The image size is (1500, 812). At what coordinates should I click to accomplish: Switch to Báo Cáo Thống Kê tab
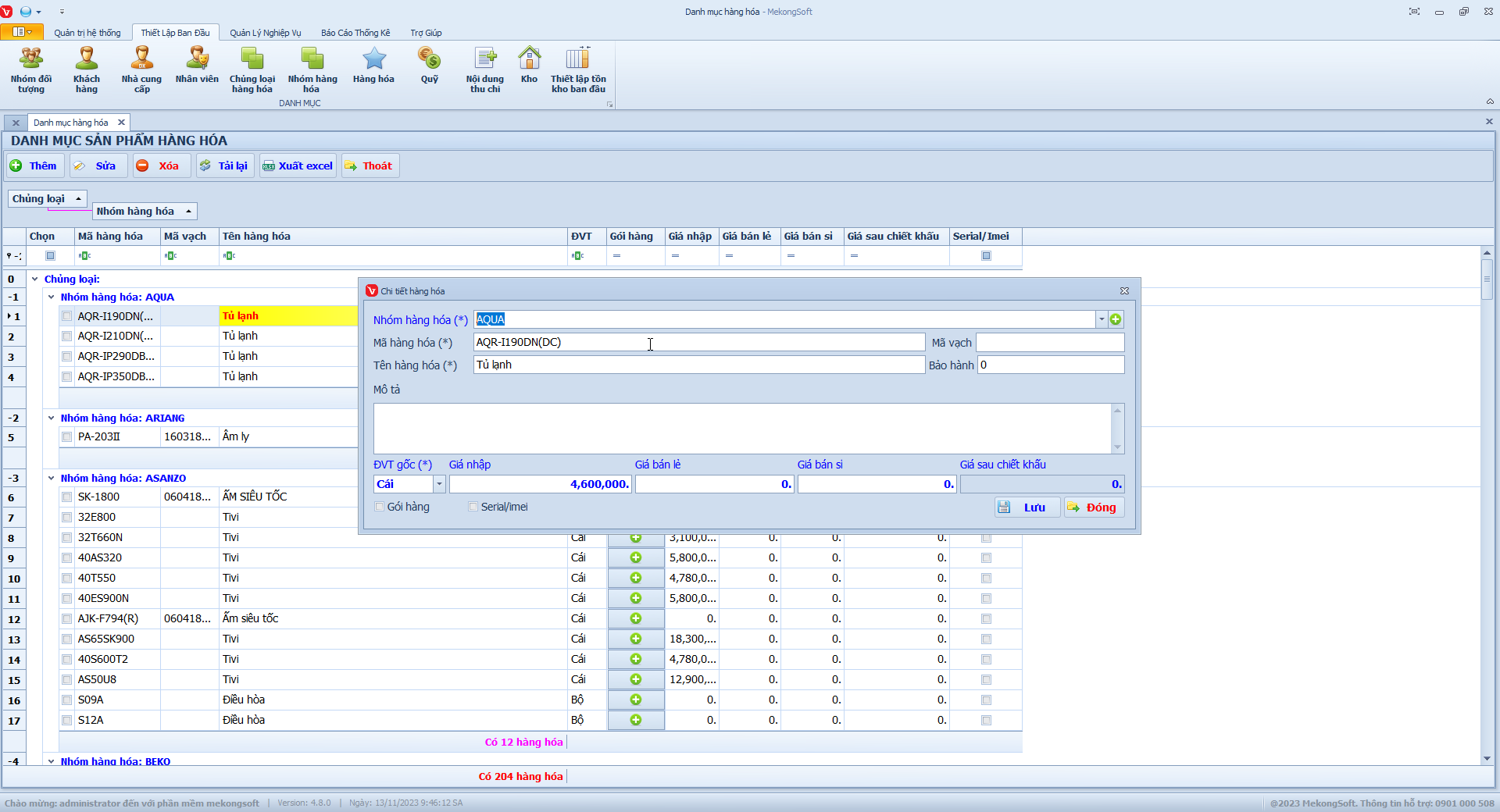(x=355, y=33)
